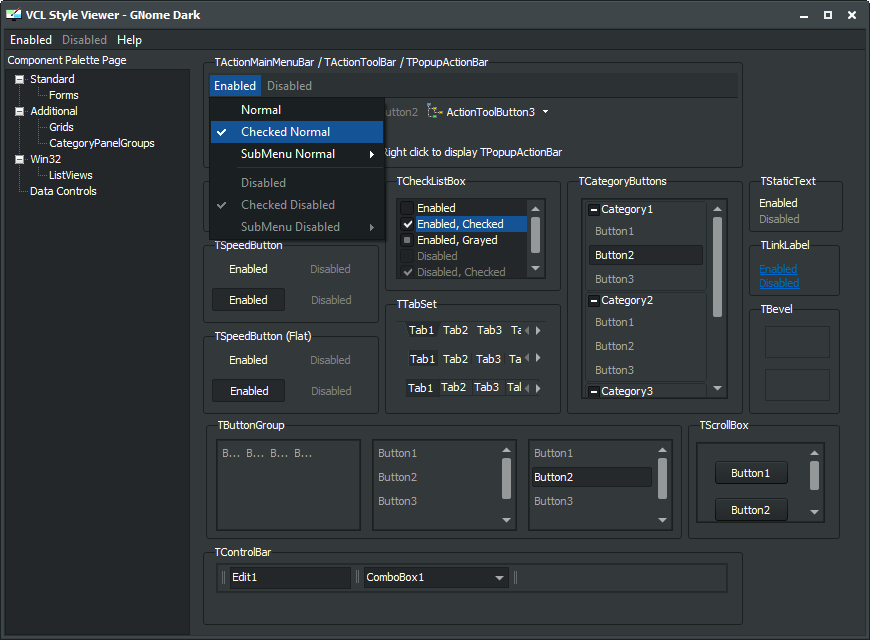Click TScrollBox scroll down arrow
This screenshot has height=640, width=870.
[x=815, y=512]
